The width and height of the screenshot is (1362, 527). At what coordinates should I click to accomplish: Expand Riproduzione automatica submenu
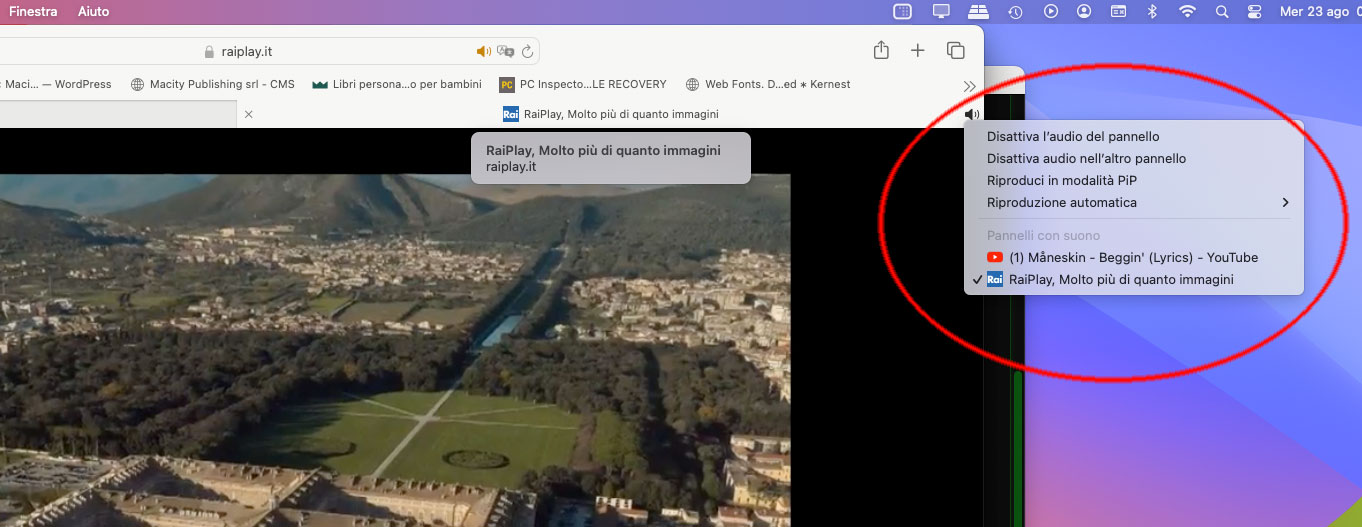pyautogui.click(x=1134, y=202)
